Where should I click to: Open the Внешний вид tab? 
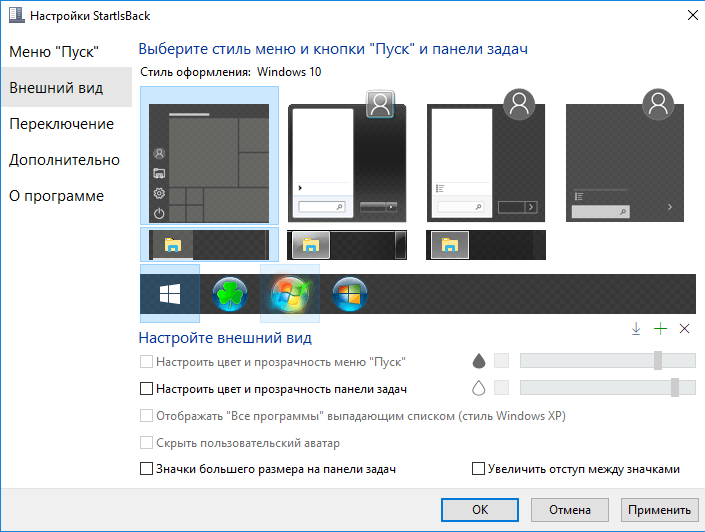tap(67, 87)
